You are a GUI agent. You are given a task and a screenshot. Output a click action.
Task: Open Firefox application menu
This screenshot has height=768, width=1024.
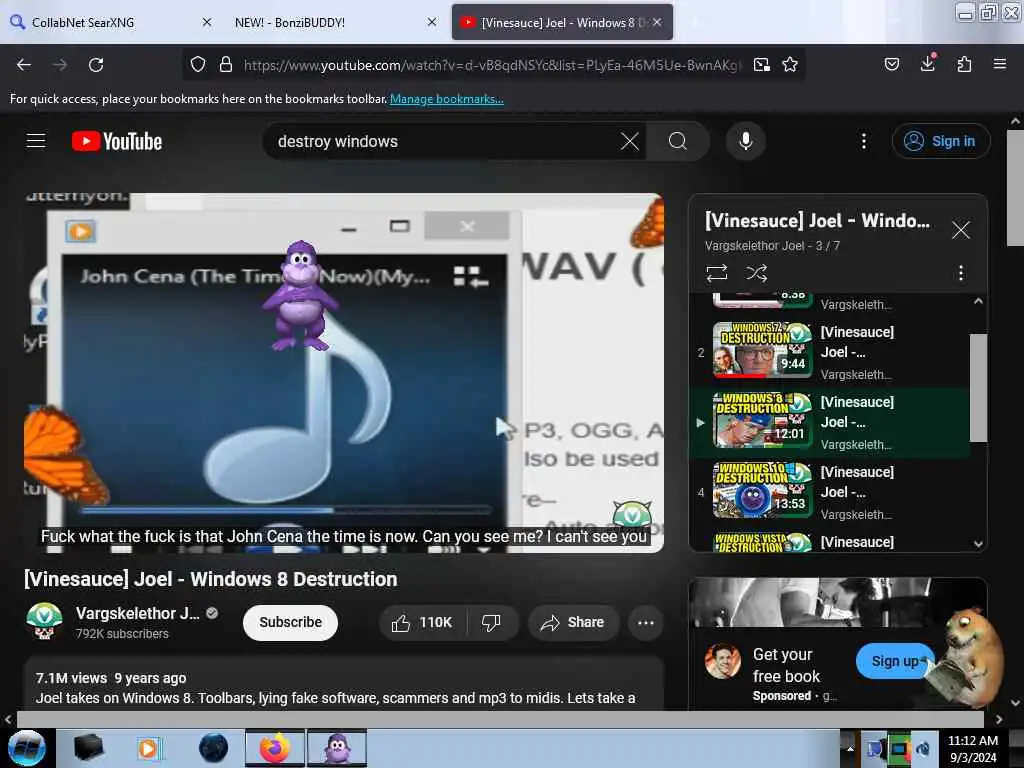click(x=1000, y=64)
